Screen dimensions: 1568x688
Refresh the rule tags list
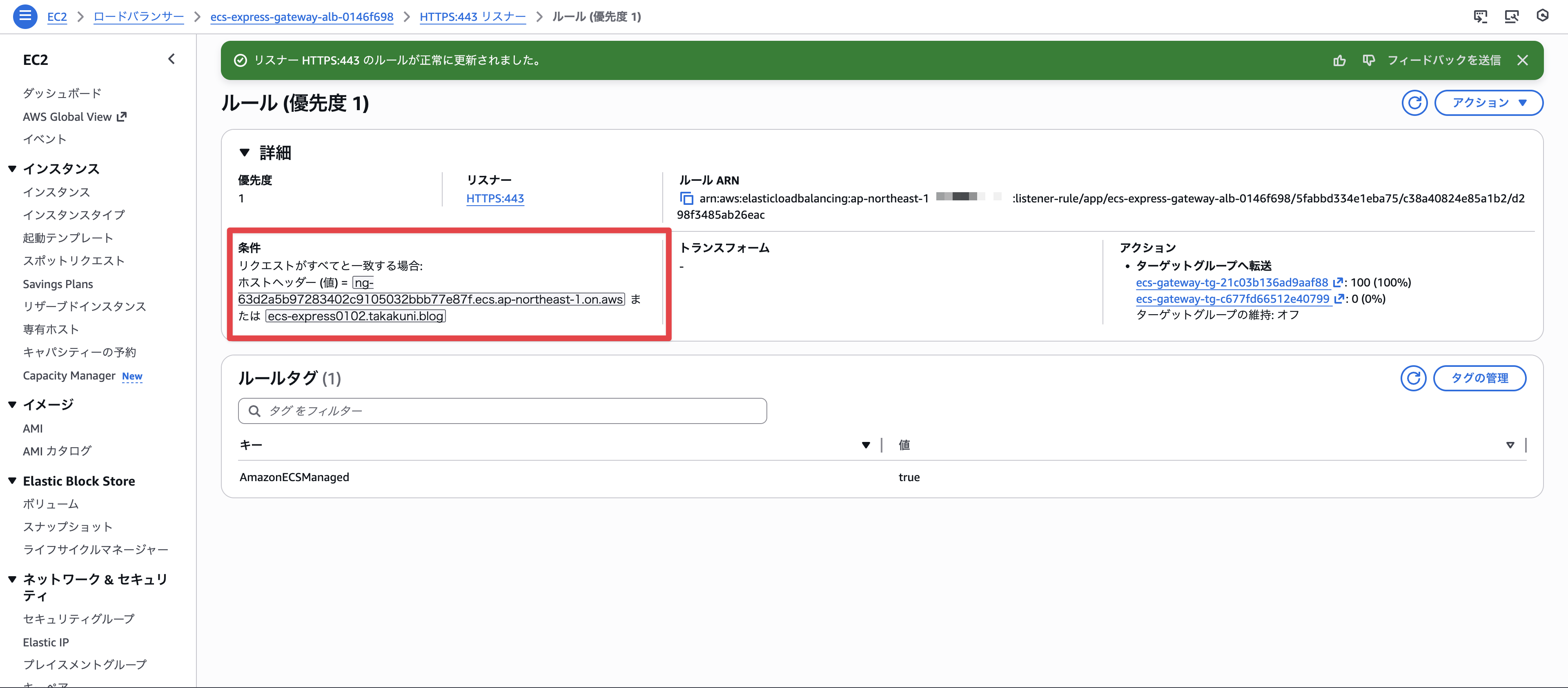[1413, 378]
